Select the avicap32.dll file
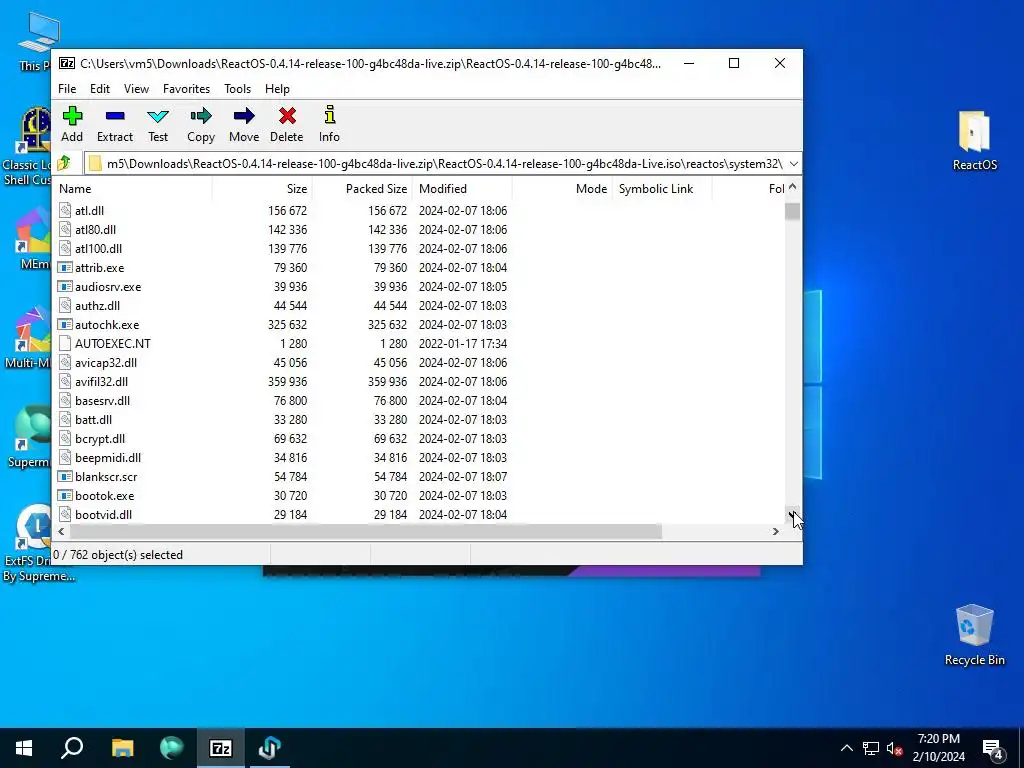The width and height of the screenshot is (1024, 768). 106,362
